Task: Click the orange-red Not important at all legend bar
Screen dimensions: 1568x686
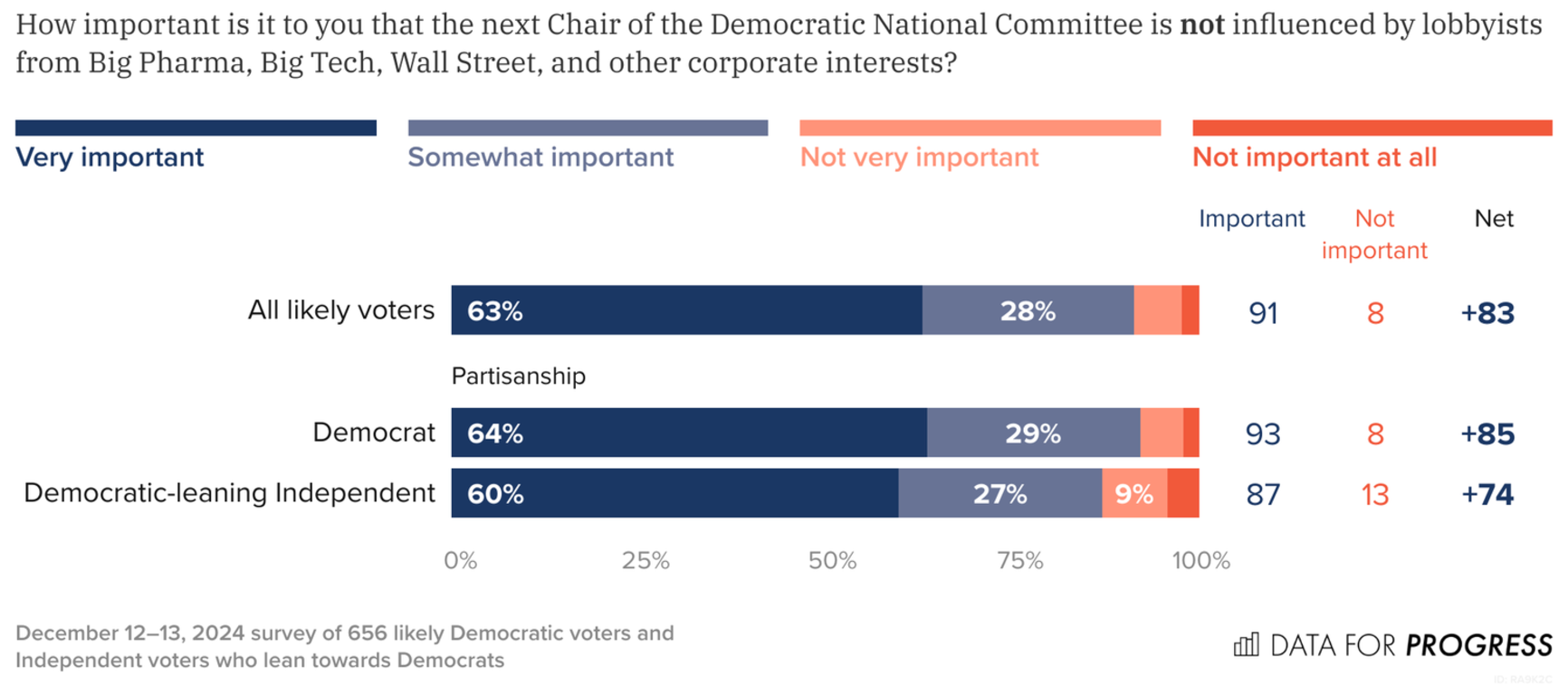Action: tap(1372, 128)
